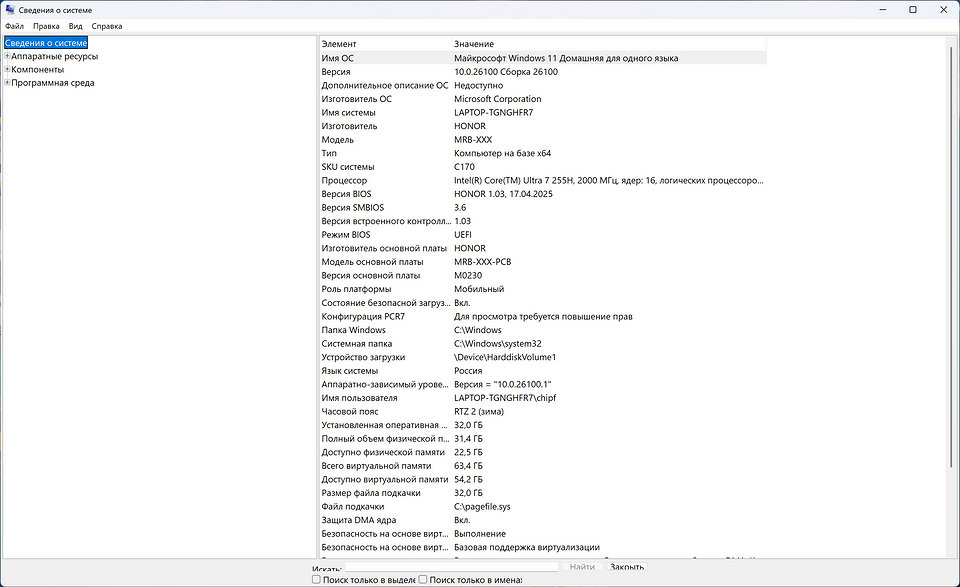Open the Файл menu
Screen dimensions: 960x587
[x=14, y=26]
